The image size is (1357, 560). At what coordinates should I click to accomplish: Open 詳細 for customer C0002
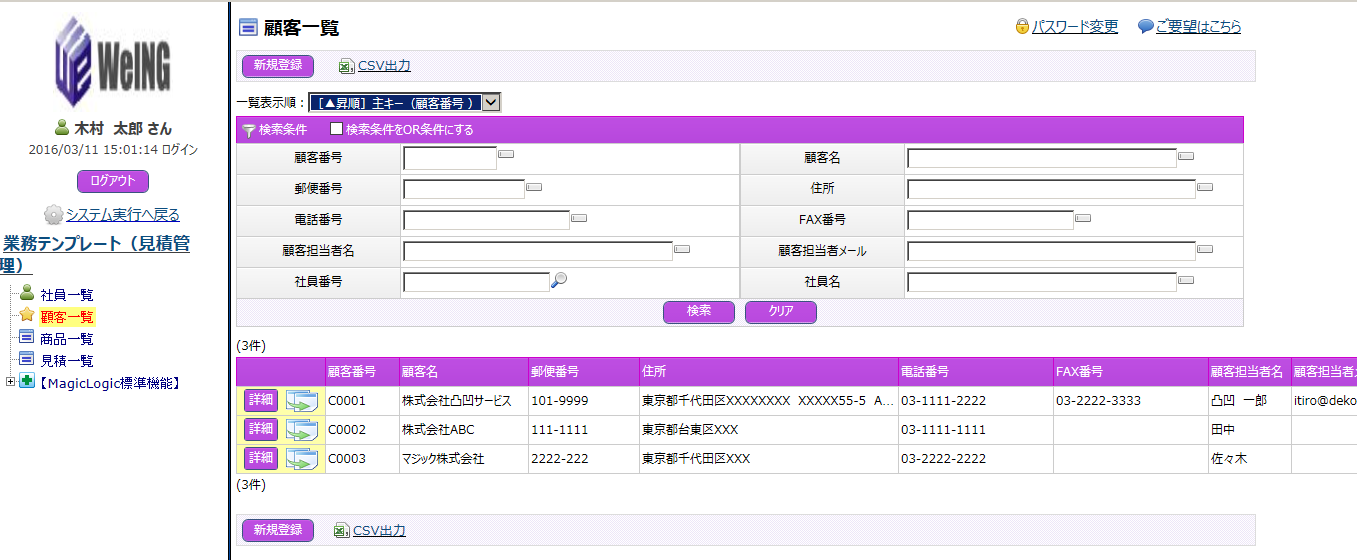(260, 429)
